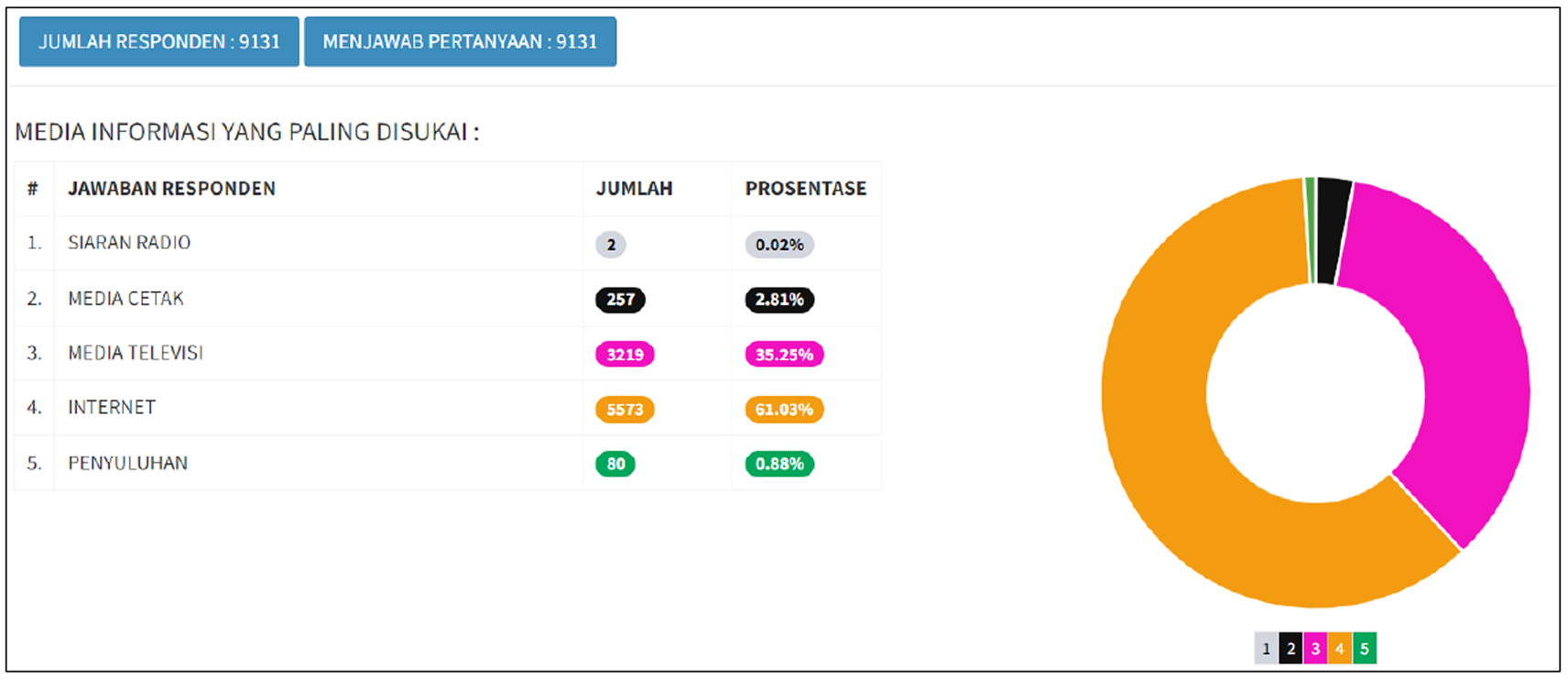Select black legend swatch number 2

point(1290,648)
